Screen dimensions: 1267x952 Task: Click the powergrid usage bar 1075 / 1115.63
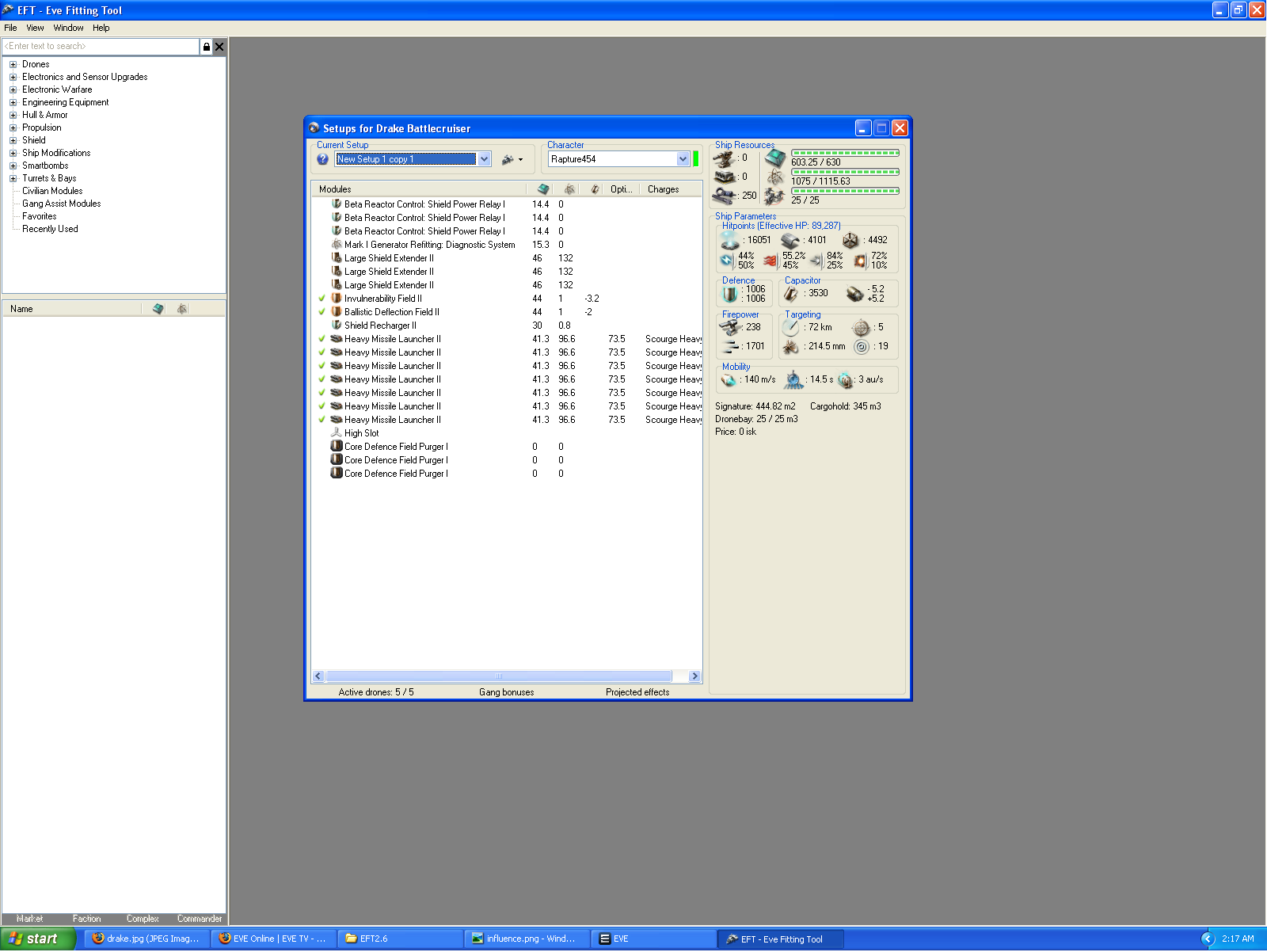[845, 172]
